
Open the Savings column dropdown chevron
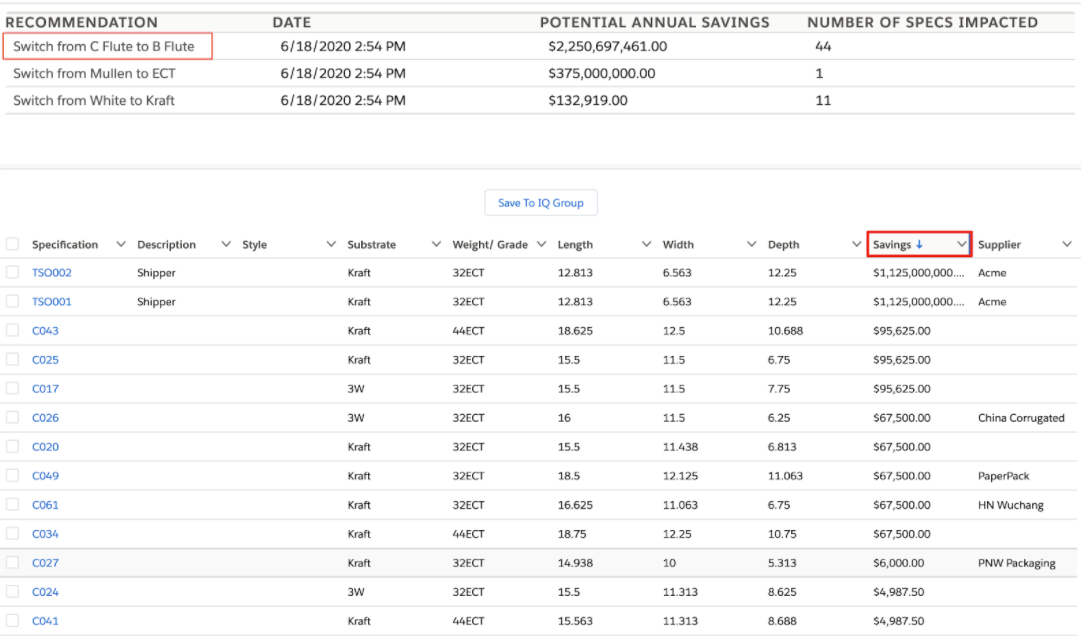click(x=961, y=245)
